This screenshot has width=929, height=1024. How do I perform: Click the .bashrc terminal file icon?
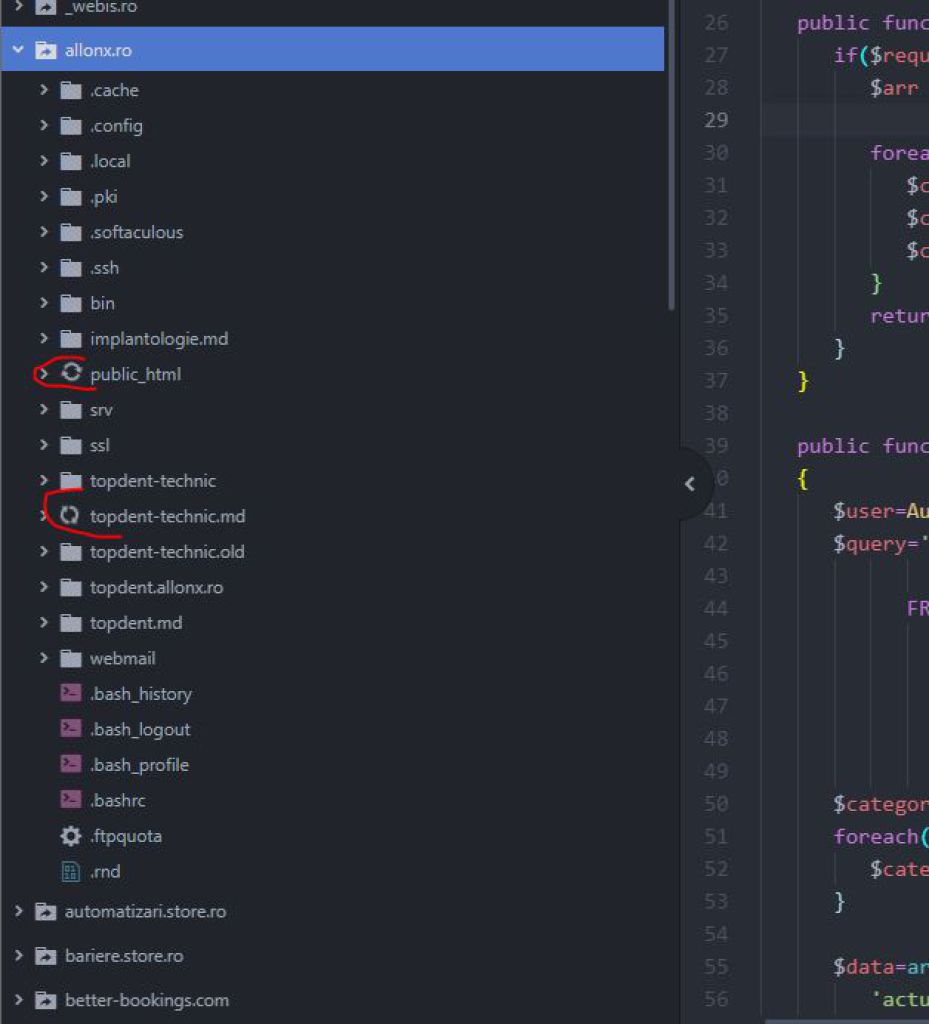(x=71, y=799)
